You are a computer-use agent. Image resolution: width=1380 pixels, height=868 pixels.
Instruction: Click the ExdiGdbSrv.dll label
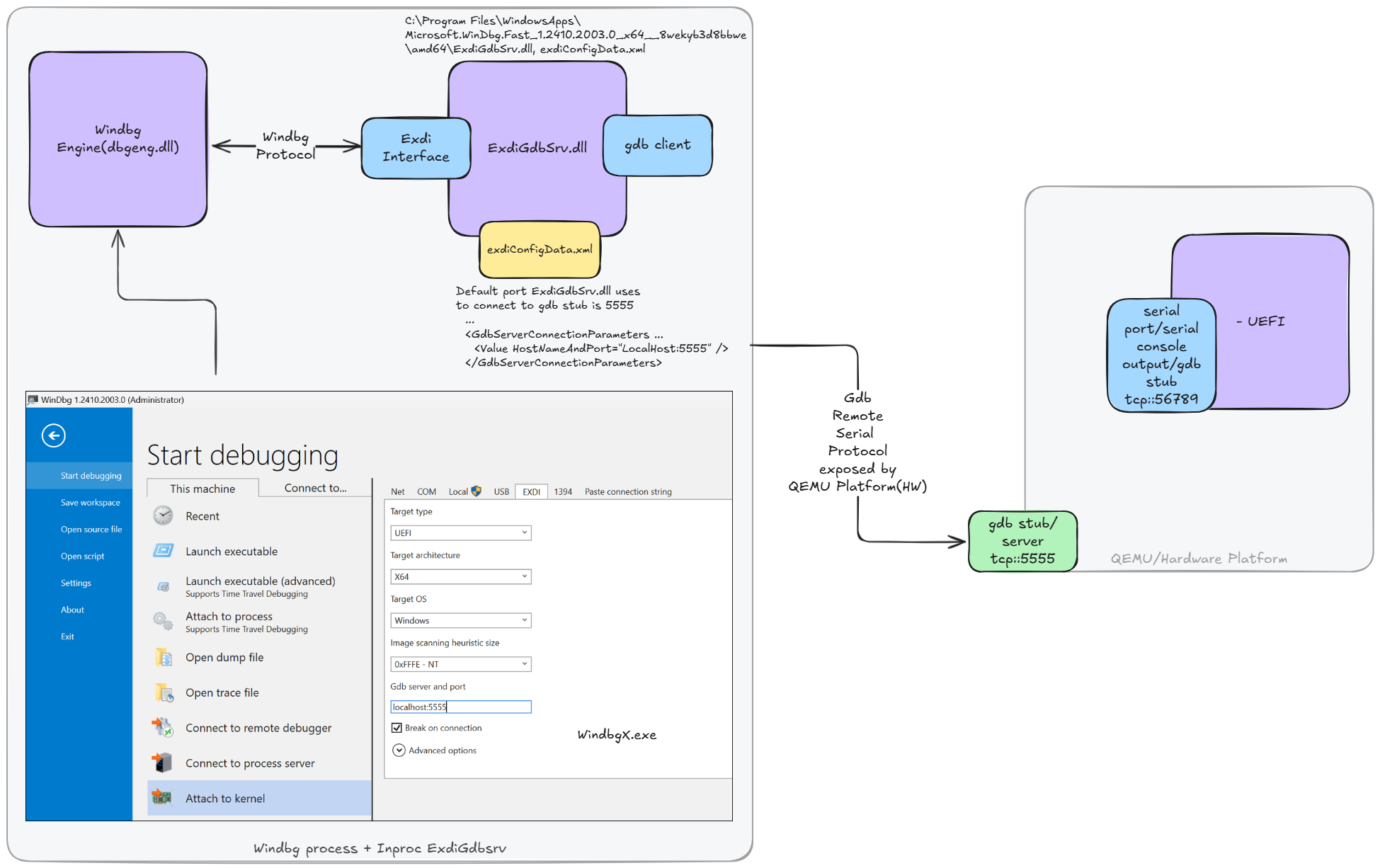[537, 147]
